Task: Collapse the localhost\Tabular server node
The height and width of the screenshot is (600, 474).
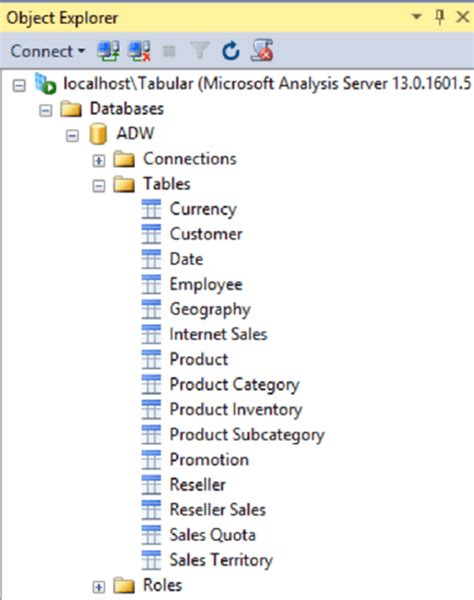Action: click(x=19, y=85)
